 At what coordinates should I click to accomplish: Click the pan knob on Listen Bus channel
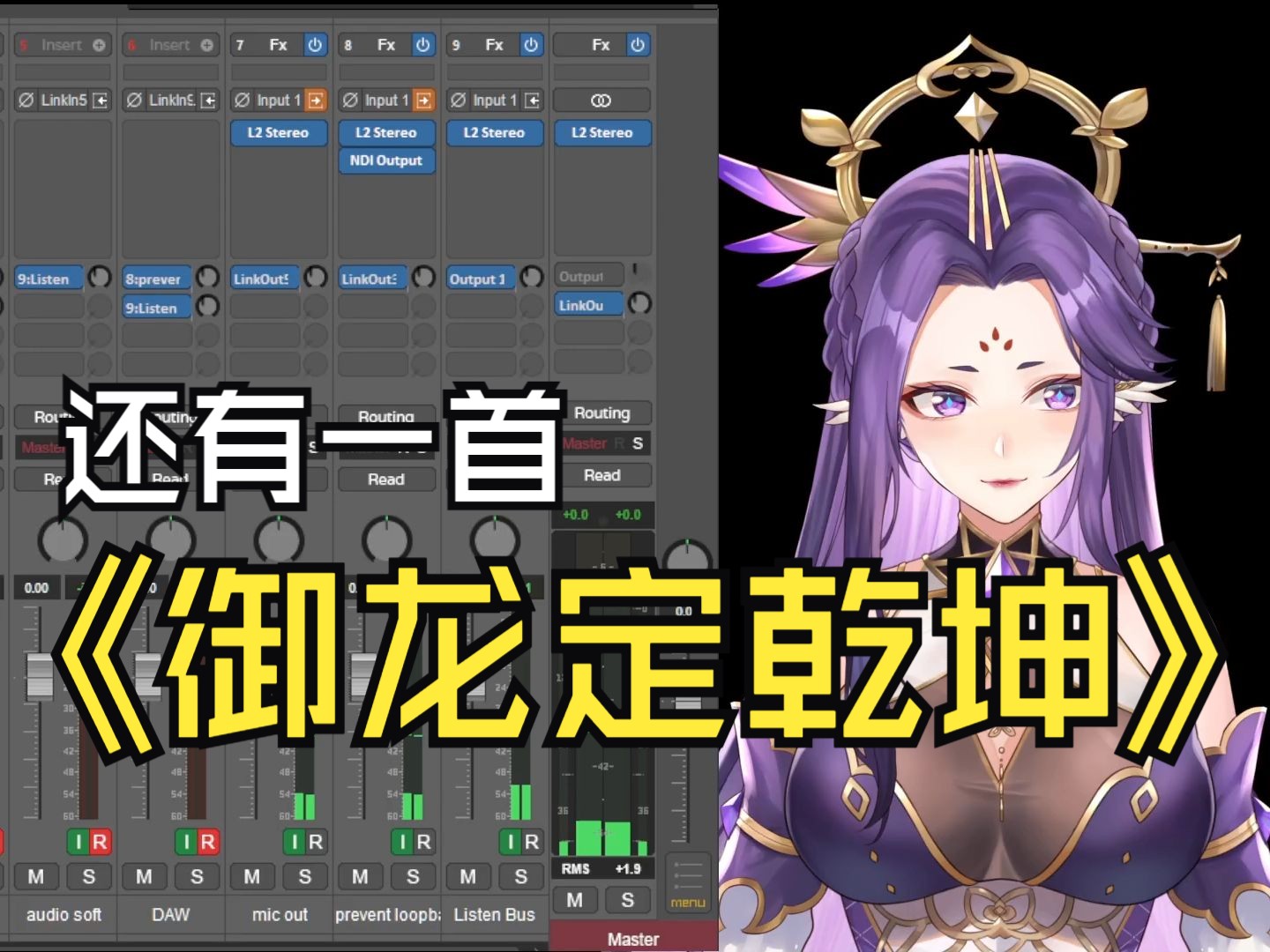pos(495,539)
